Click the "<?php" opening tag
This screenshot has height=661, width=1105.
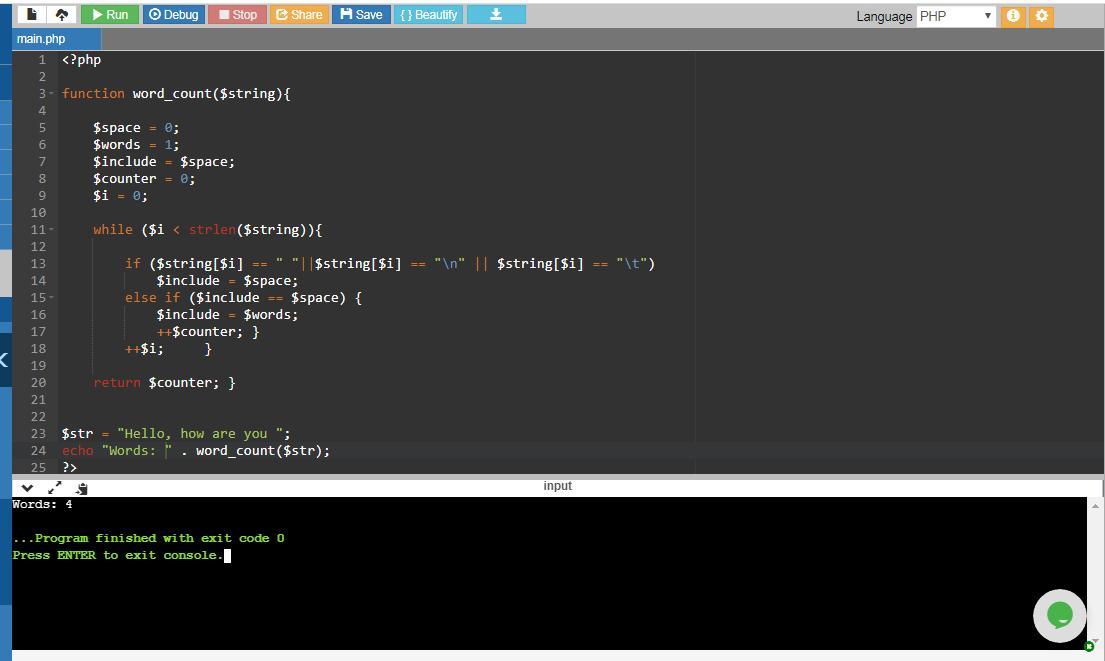pyautogui.click(x=81, y=60)
